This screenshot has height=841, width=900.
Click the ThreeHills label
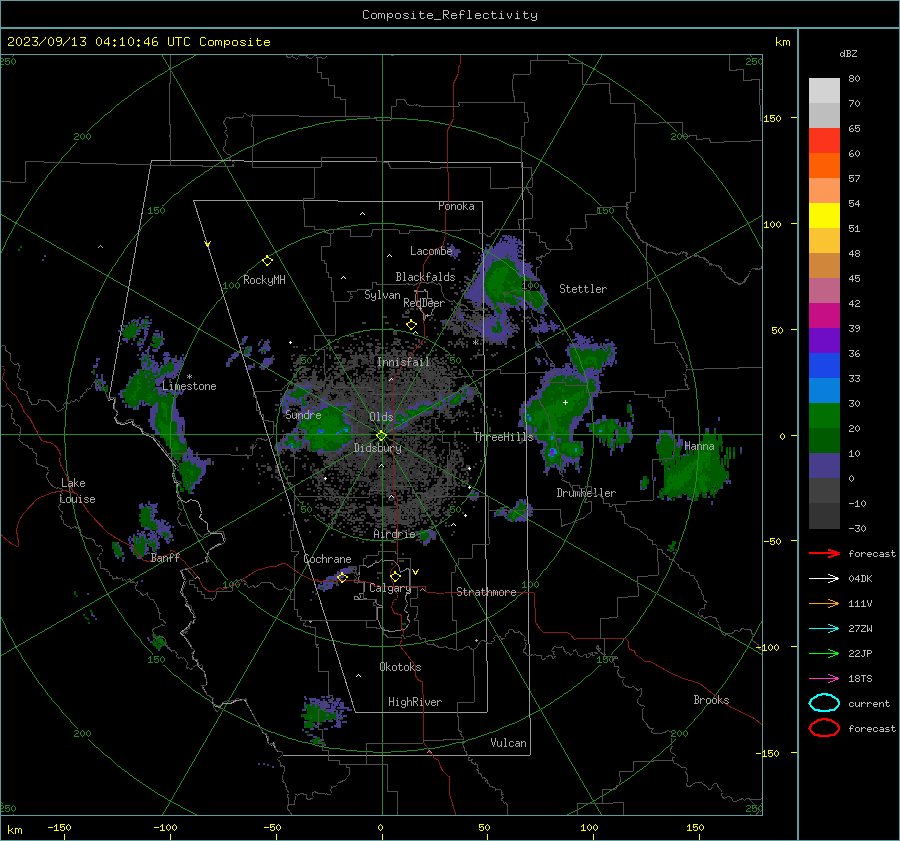coord(503,437)
